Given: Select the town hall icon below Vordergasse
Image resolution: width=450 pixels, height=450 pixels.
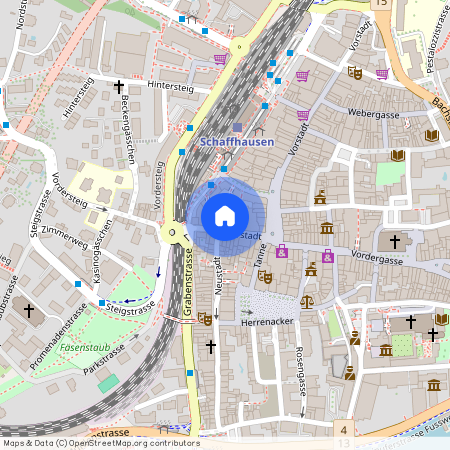Looking at the screenshot, I should pos(311,269).
